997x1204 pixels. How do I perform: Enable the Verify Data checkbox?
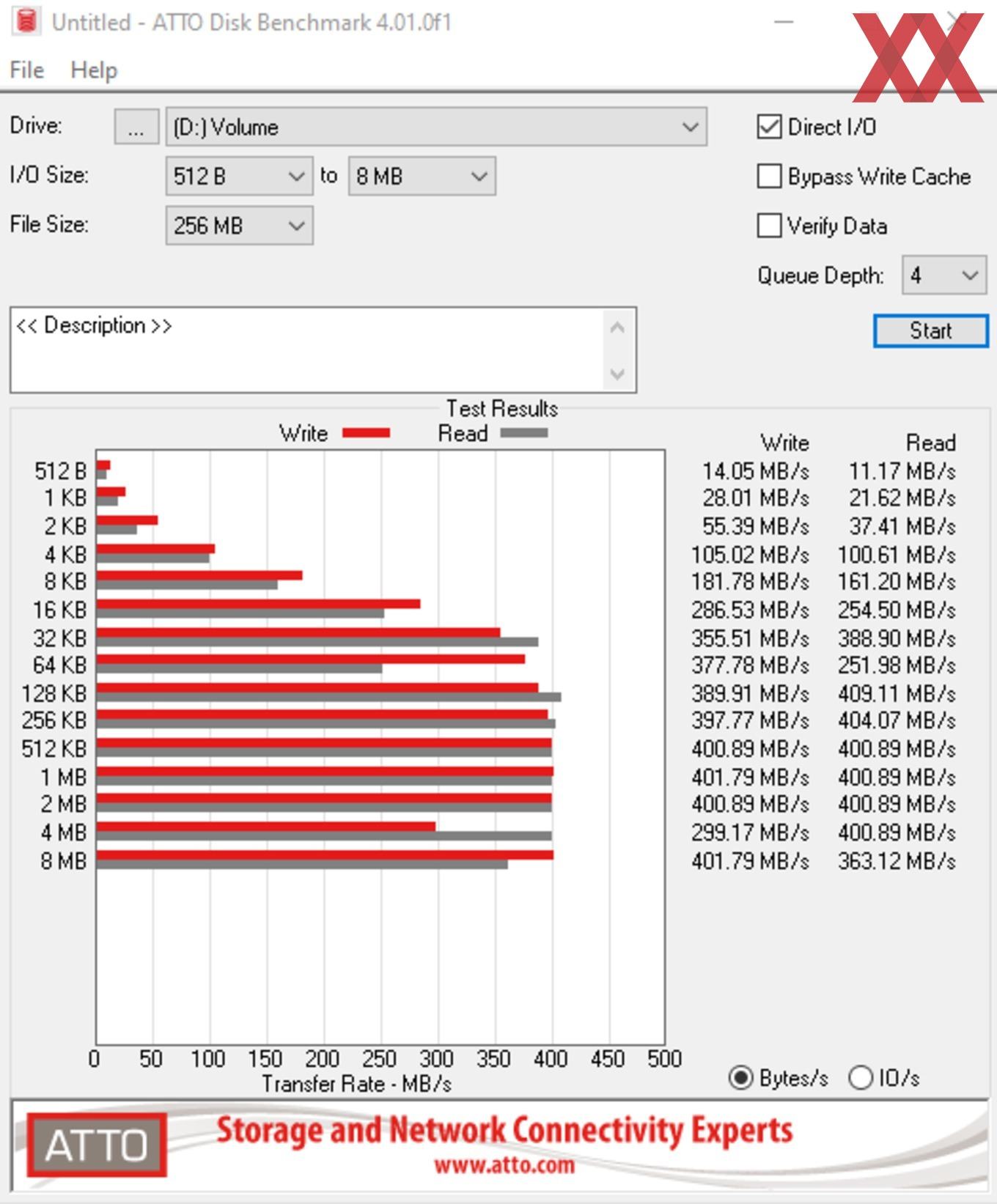pos(769,225)
